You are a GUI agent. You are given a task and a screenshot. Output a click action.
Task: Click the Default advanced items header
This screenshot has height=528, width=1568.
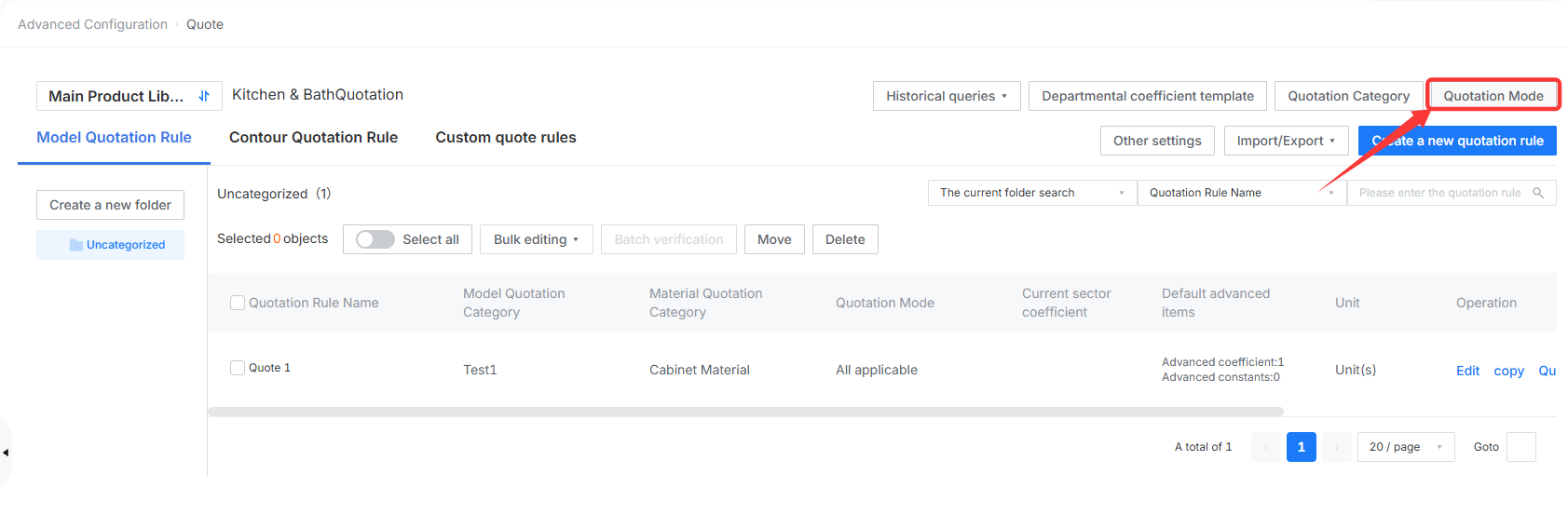coord(1216,303)
